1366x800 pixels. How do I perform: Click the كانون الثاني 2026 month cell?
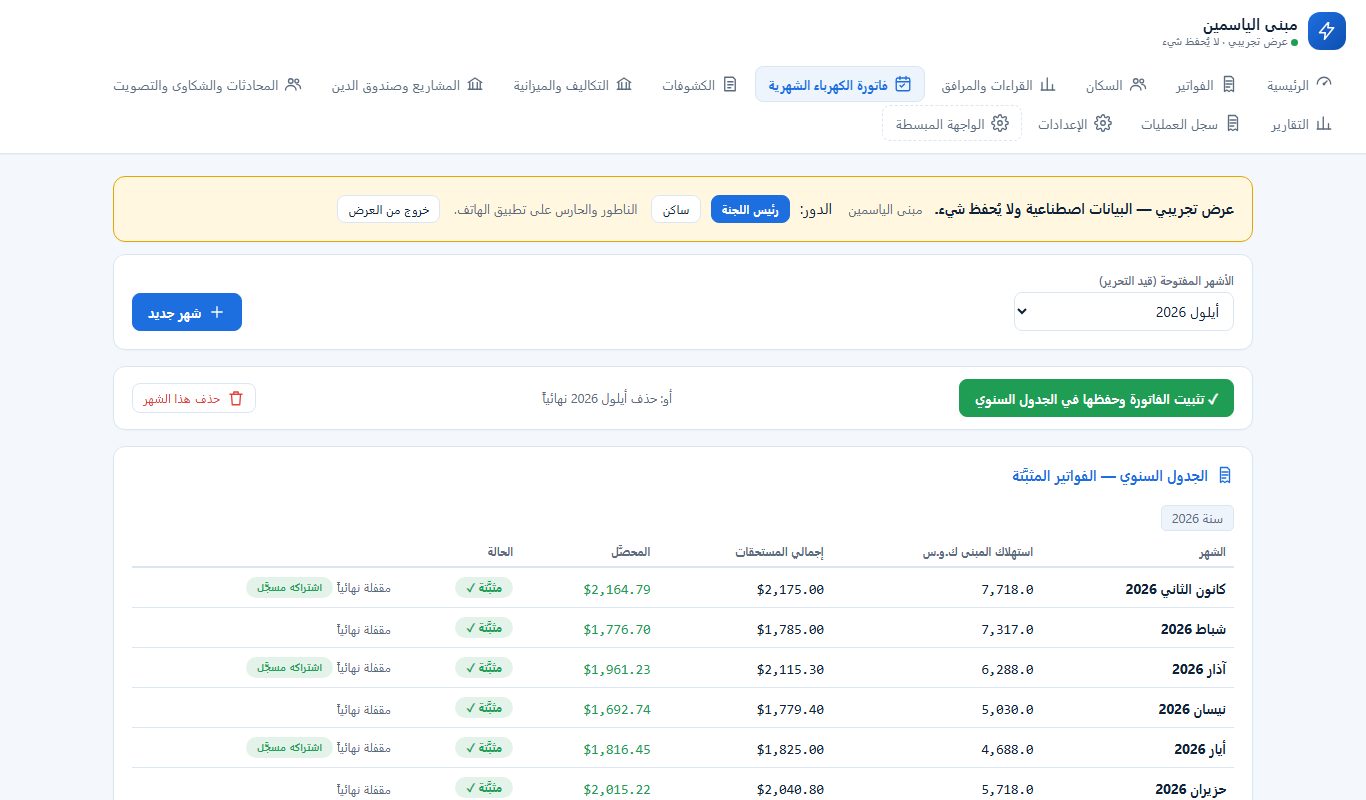[1175, 589]
